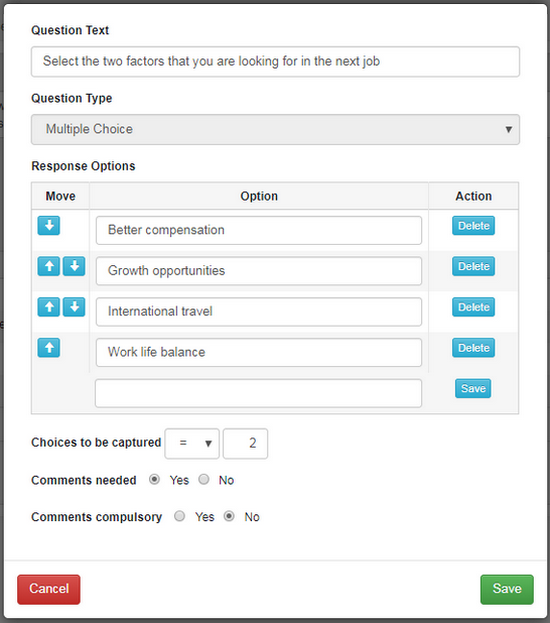Select Yes for Comments compulsory
The height and width of the screenshot is (623, 550).
(180, 516)
